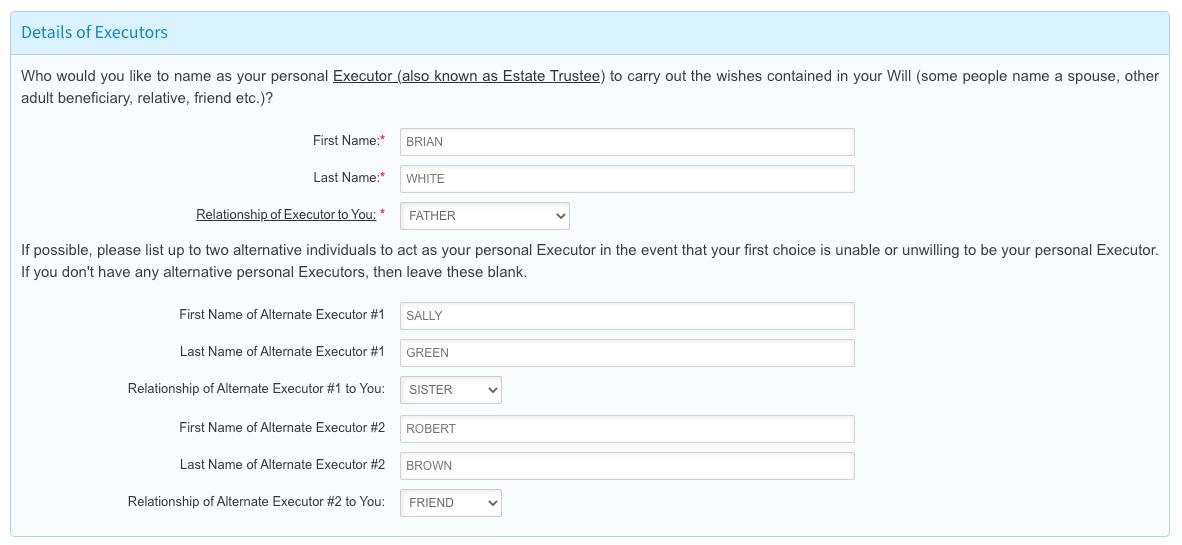Click the WHITE last name input field
Viewport: 1182px width, 545px height.
pyautogui.click(x=626, y=179)
